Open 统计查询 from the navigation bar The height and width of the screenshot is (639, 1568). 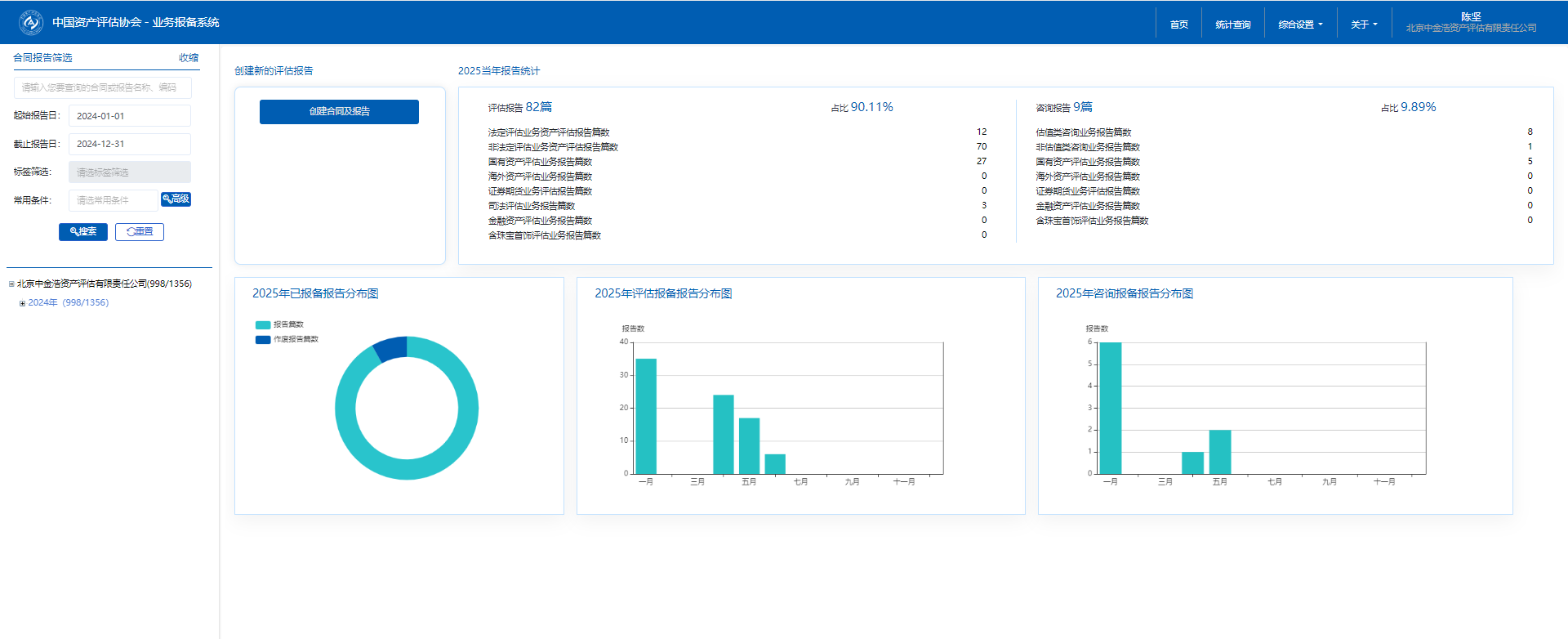coord(1232,25)
